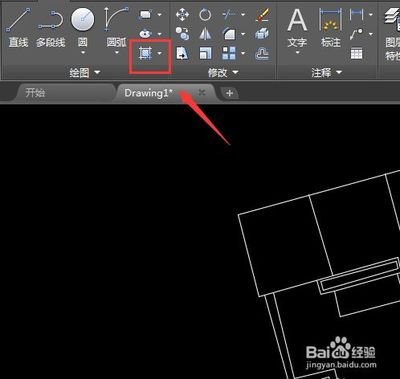
Task: Close the Drawing1* tab
Action: pyautogui.click(x=202, y=92)
